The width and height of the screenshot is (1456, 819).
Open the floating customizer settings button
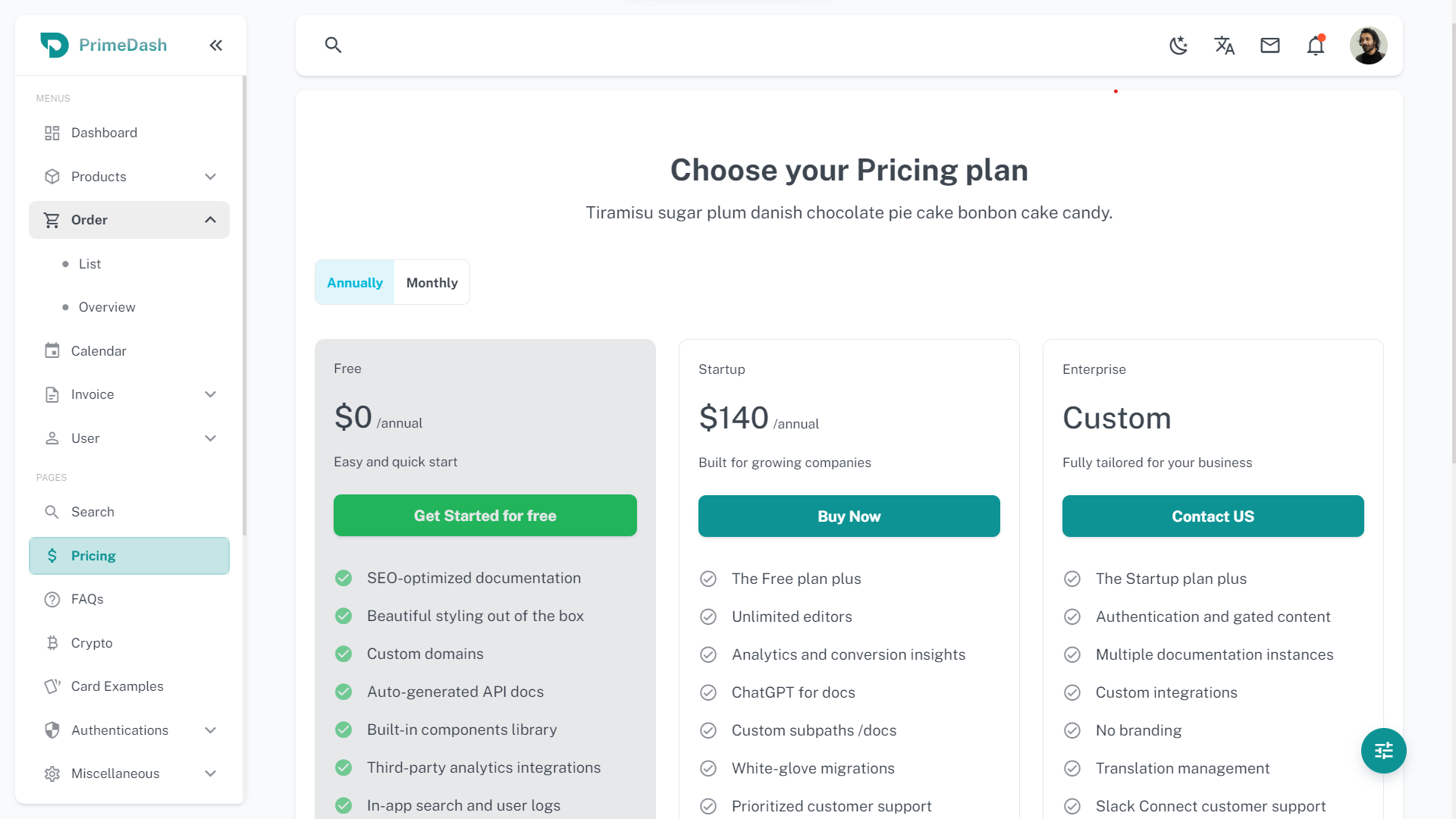1383,751
